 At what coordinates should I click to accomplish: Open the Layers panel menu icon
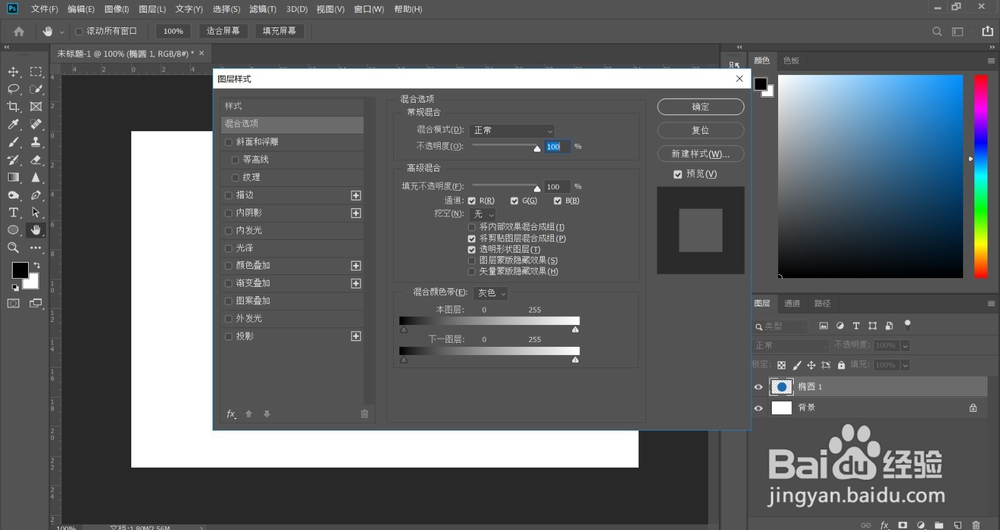pyautogui.click(x=991, y=304)
